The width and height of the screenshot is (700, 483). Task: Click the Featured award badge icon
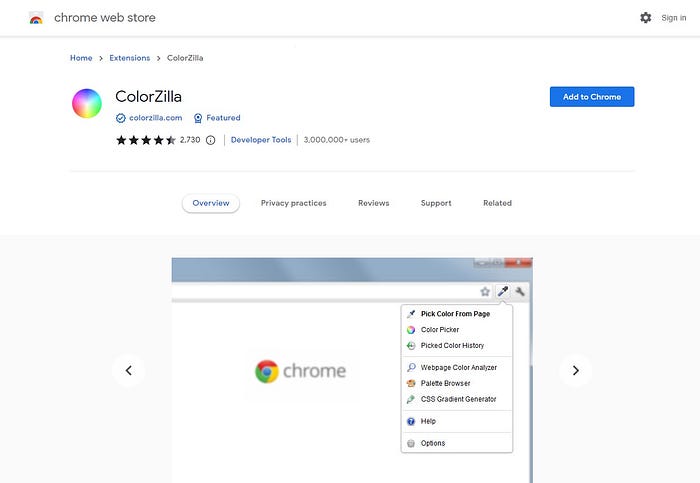[198, 118]
